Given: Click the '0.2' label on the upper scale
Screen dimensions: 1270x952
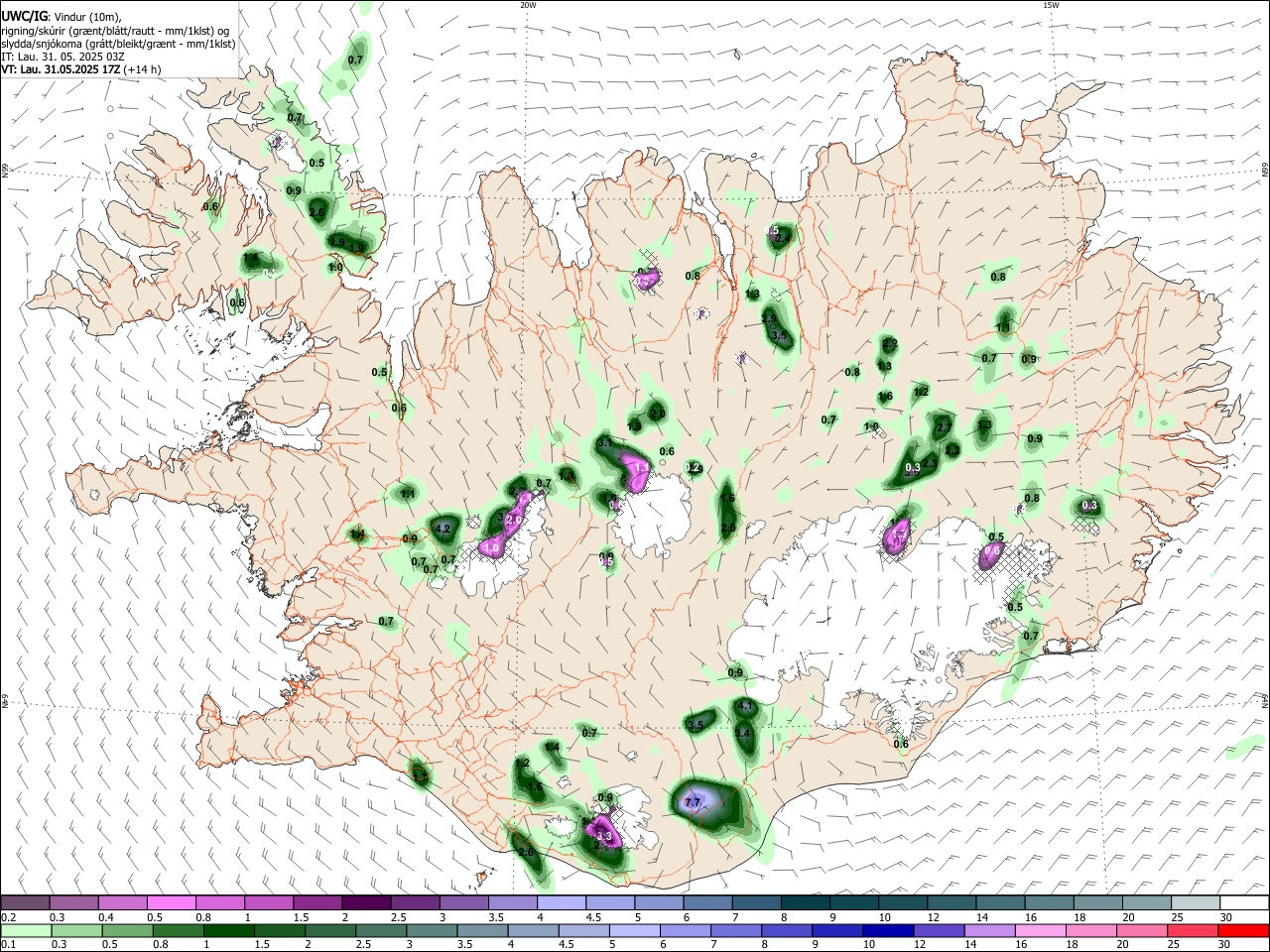Looking at the screenshot, I should (x=8, y=917).
